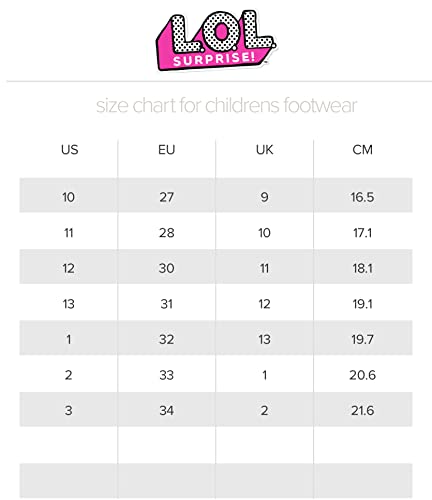Select the CM column header
This screenshot has height=500, width=432.
coord(362,150)
